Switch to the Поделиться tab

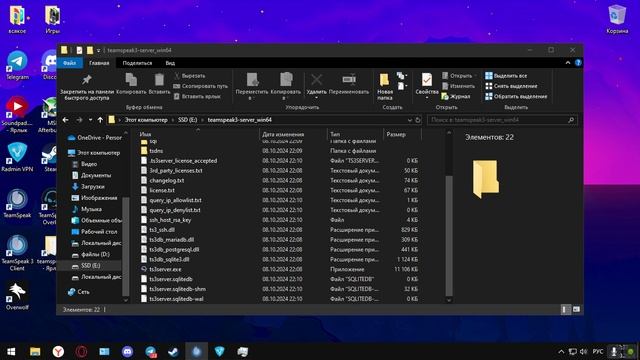[x=137, y=63]
